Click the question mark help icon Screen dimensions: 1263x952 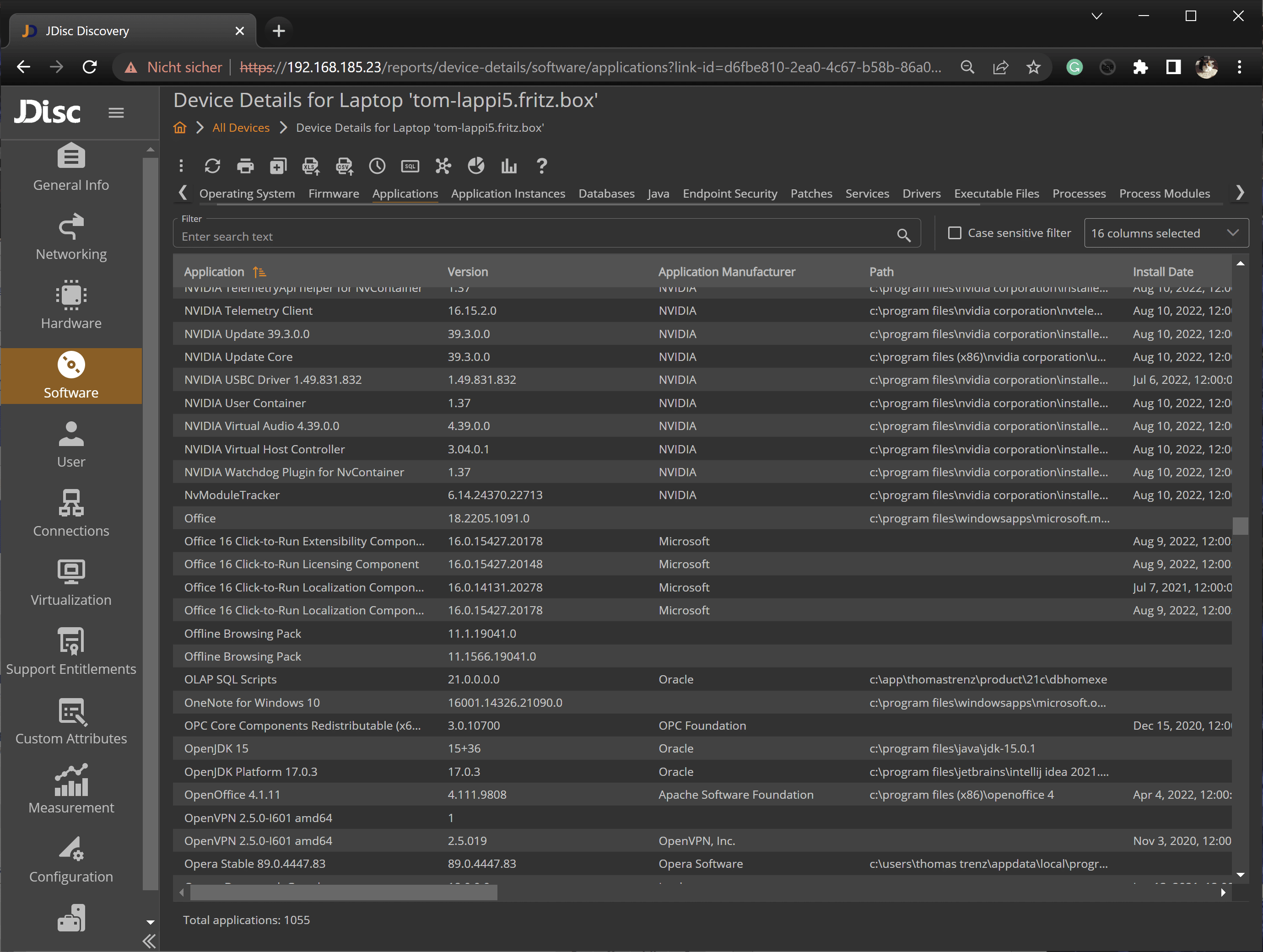pyautogui.click(x=542, y=166)
